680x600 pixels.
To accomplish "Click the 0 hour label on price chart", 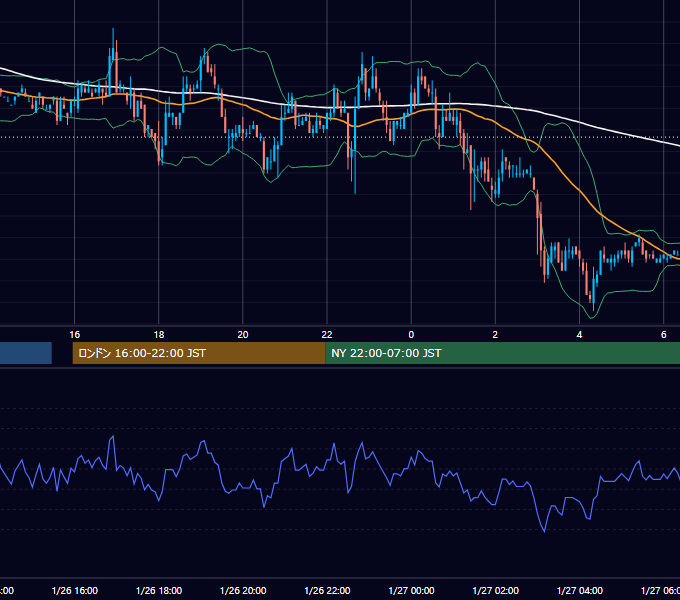I will pos(411,335).
